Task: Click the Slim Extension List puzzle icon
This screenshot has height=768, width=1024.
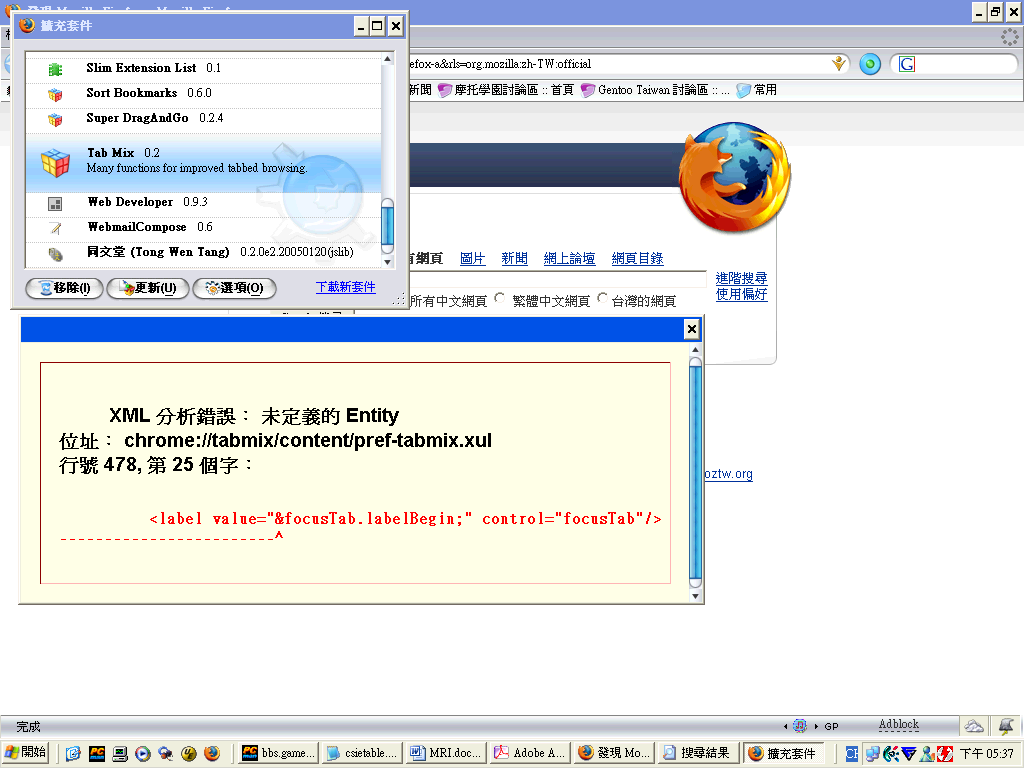Action: pyautogui.click(x=55, y=69)
